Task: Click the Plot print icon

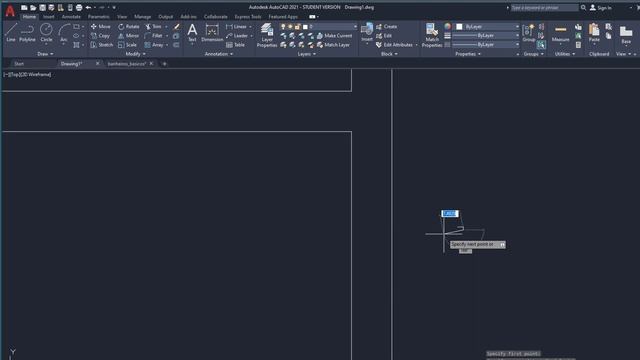Action: pos(79,7)
